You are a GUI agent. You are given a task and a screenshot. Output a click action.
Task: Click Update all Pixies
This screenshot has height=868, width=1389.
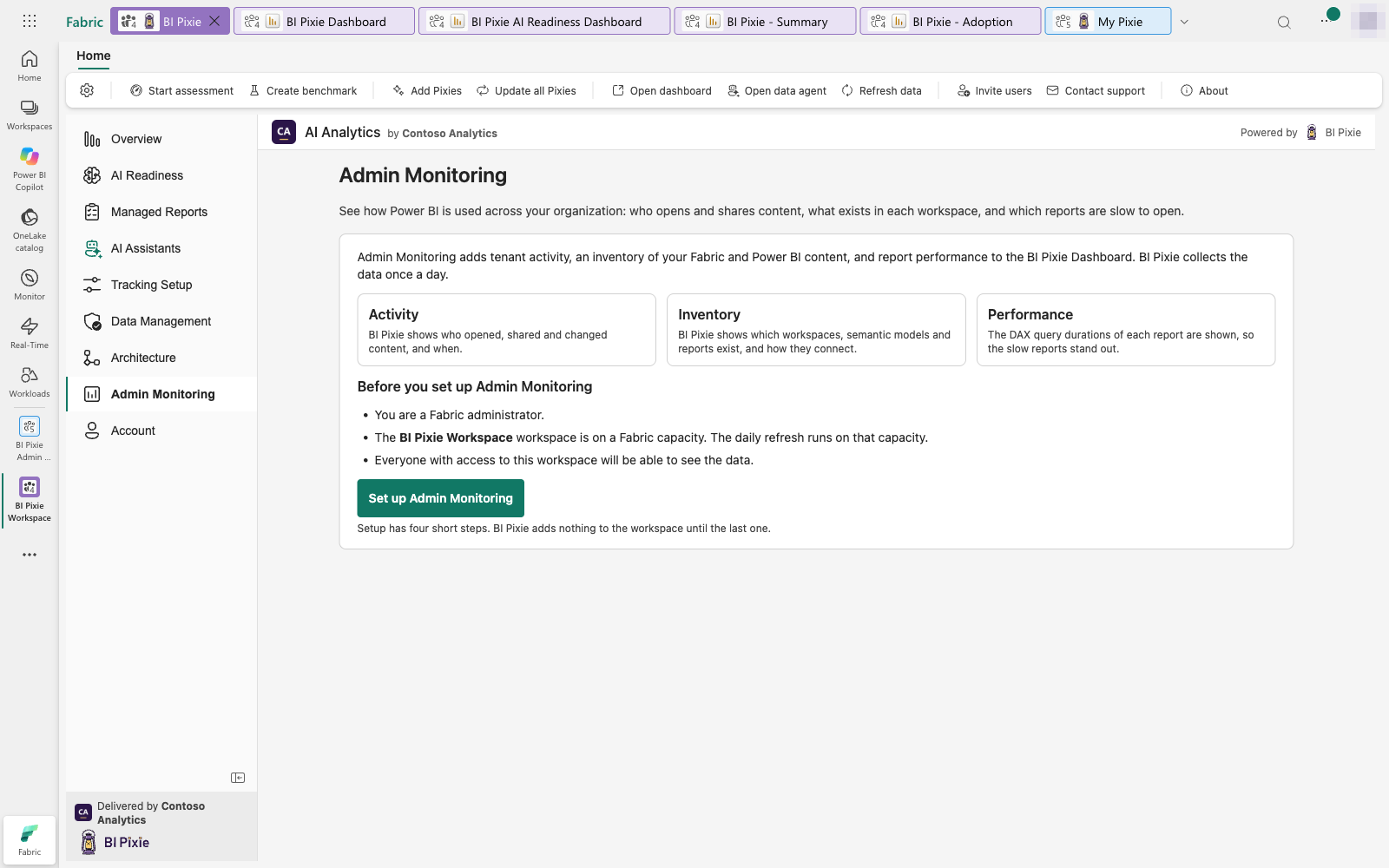click(x=526, y=90)
